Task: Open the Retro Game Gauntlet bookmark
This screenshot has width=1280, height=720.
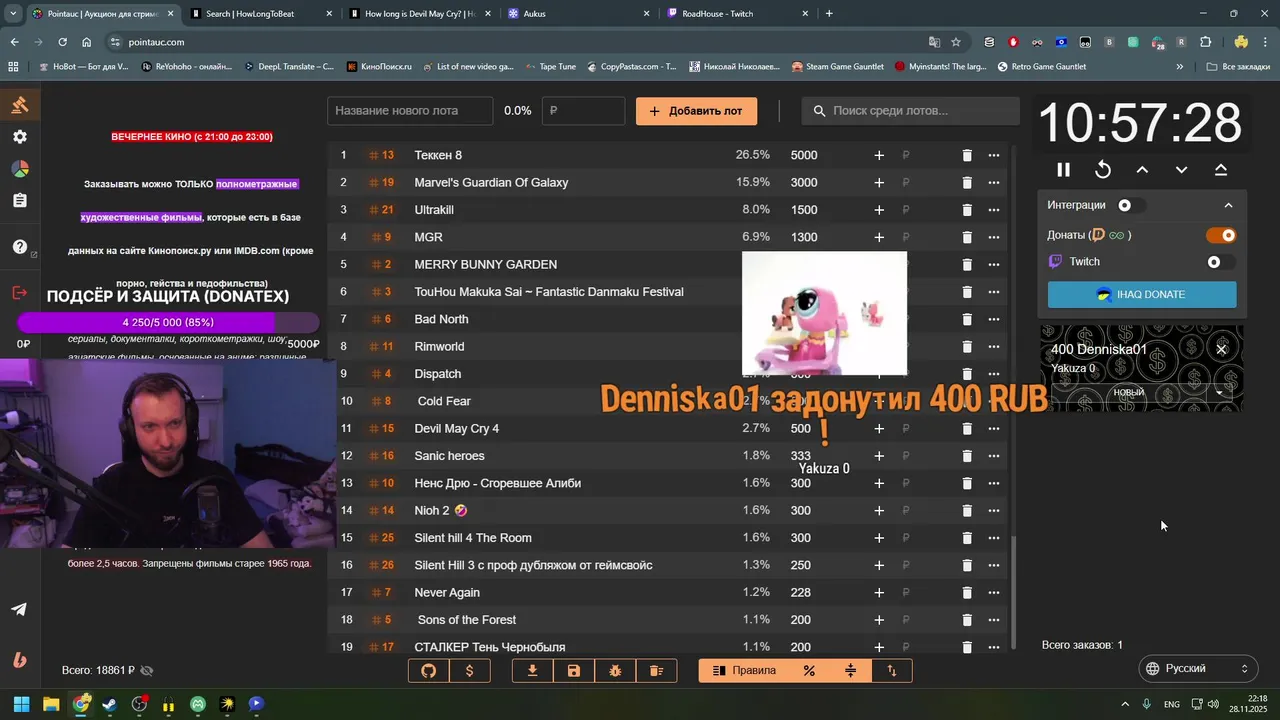Action: 1041,67
